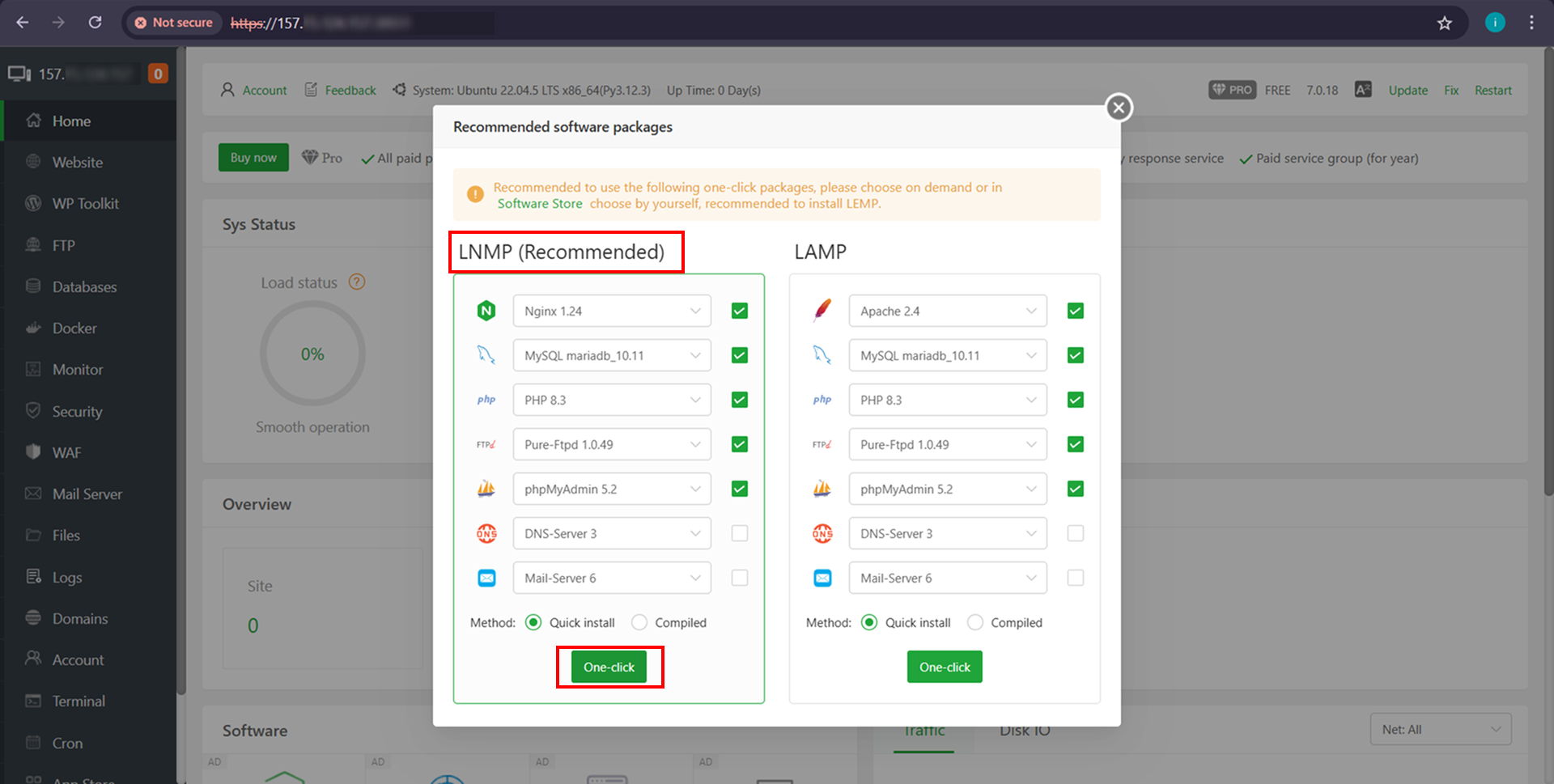Click the Load status circle indicator
The height and width of the screenshot is (784, 1554).
coord(312,354)
